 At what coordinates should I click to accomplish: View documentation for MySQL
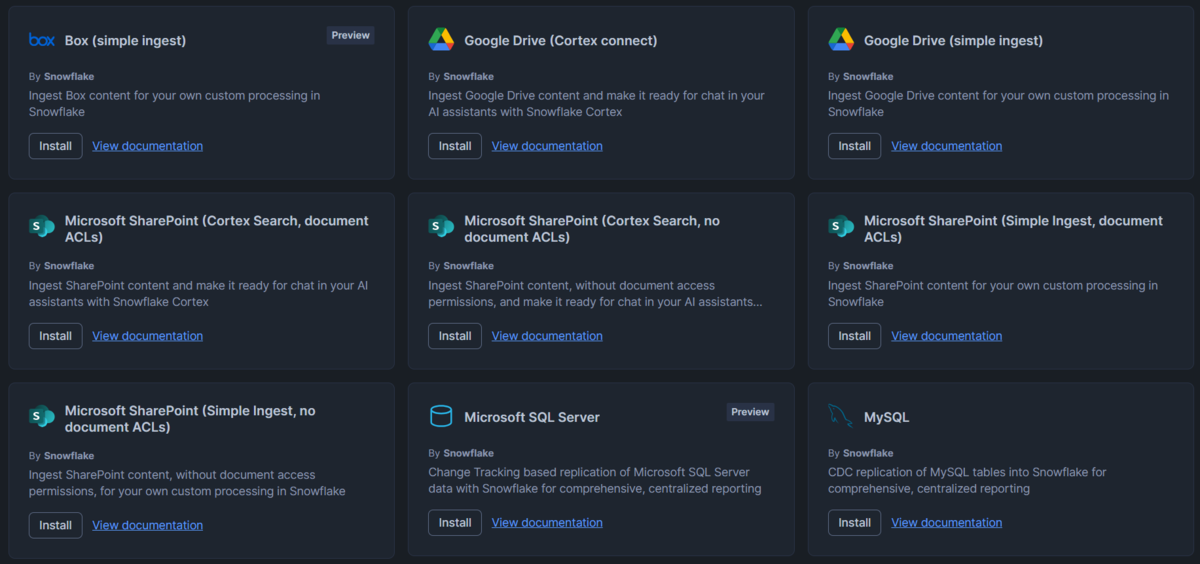[x=947, y=523]
